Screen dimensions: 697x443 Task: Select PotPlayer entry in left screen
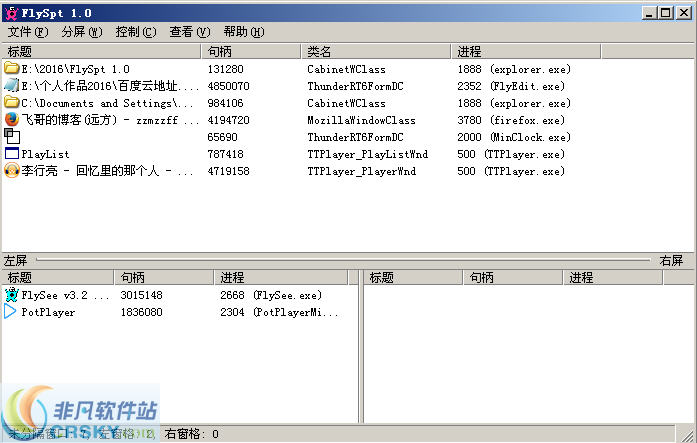pyautogui.click(x=48, y=312)
